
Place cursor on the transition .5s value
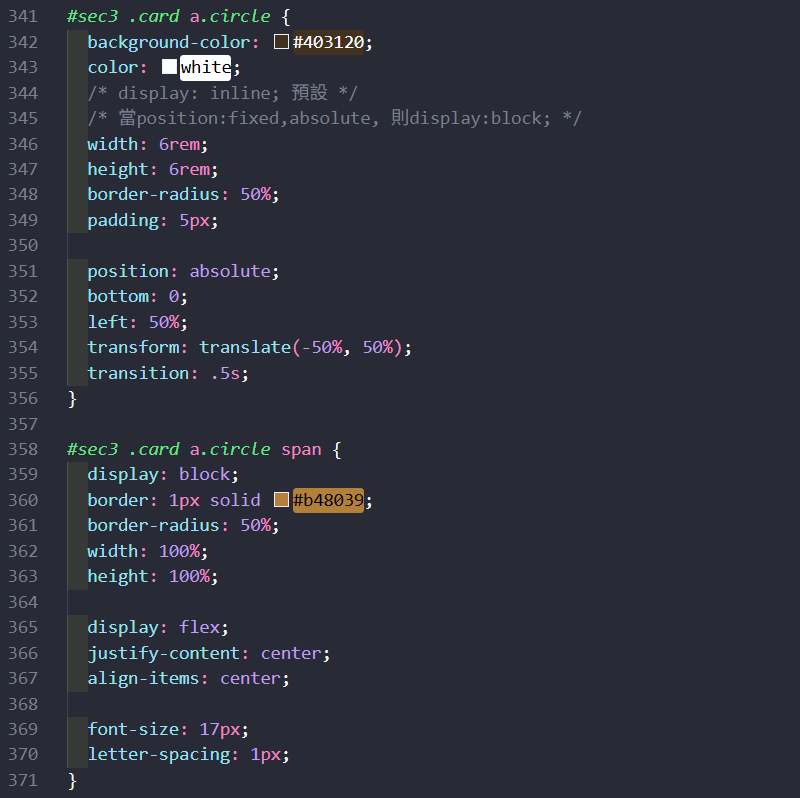[225, 373]
